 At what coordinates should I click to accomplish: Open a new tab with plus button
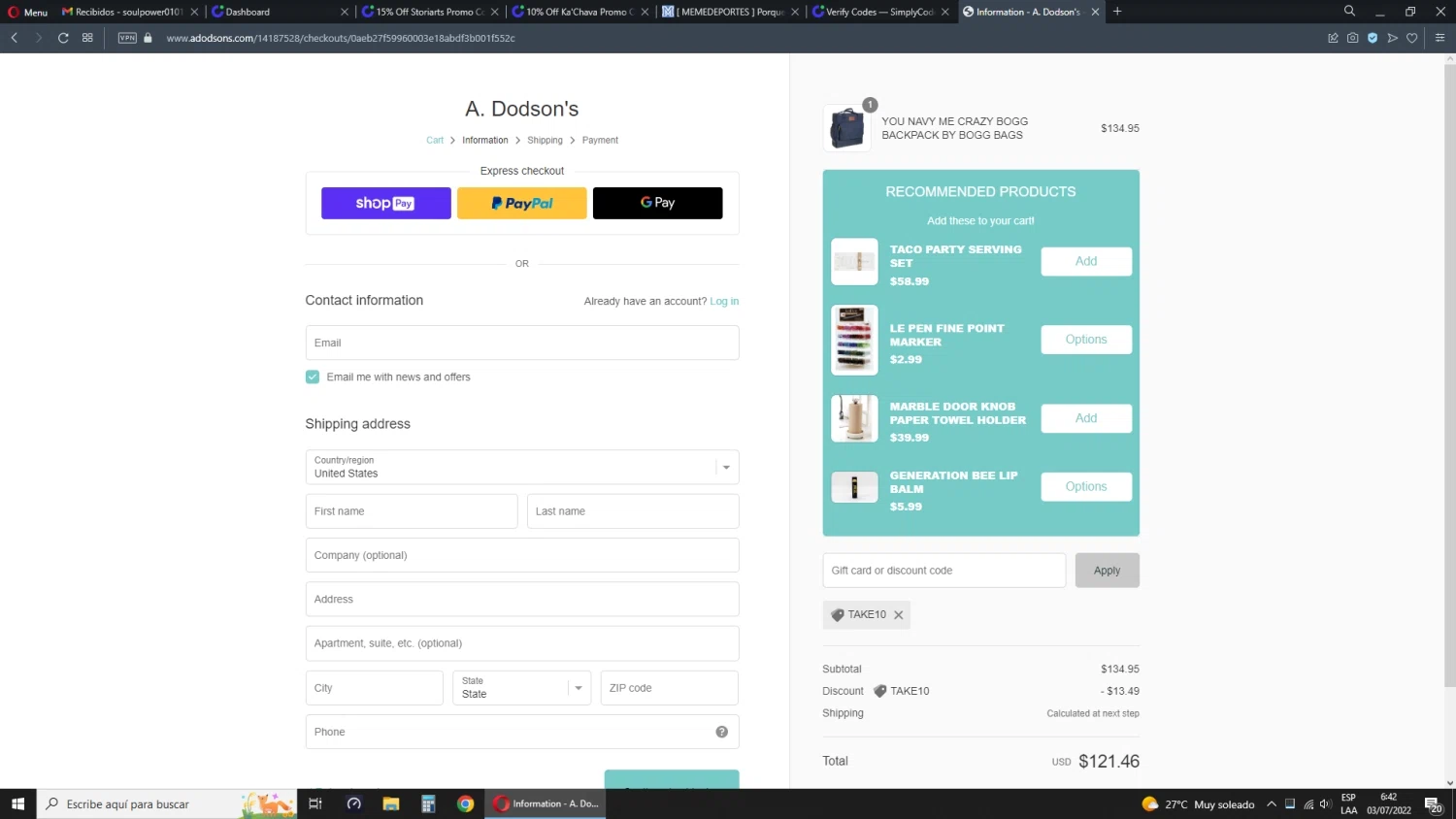(1117, 12)
